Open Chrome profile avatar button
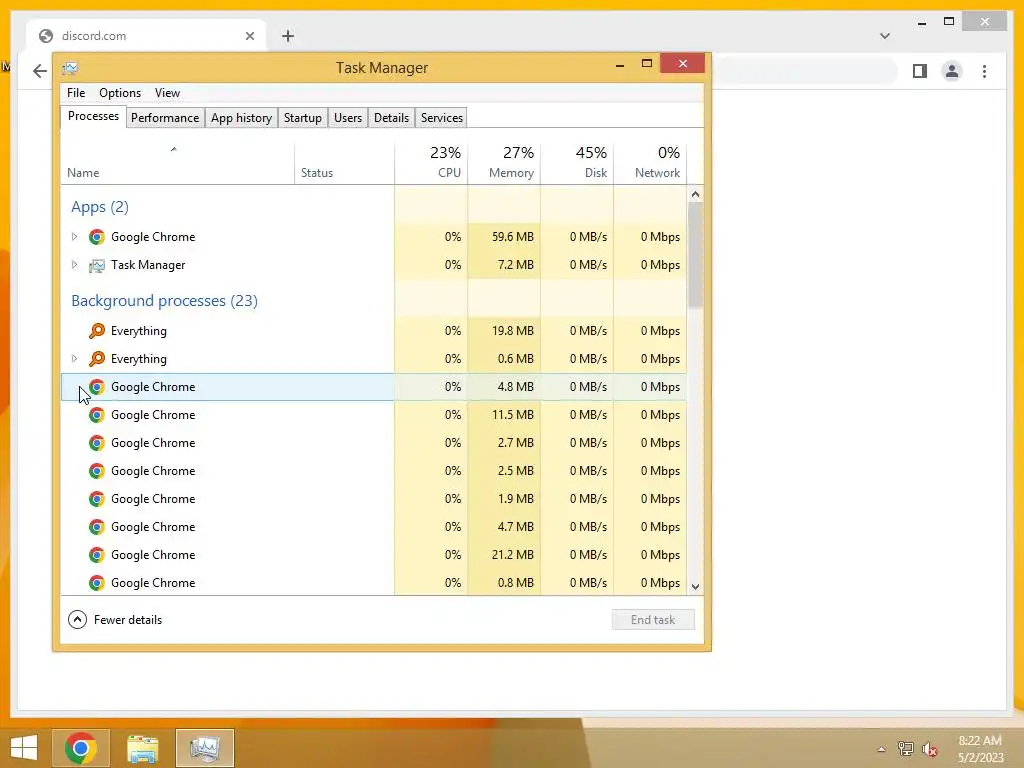The image size is (1024, 768). coord(952,71)
